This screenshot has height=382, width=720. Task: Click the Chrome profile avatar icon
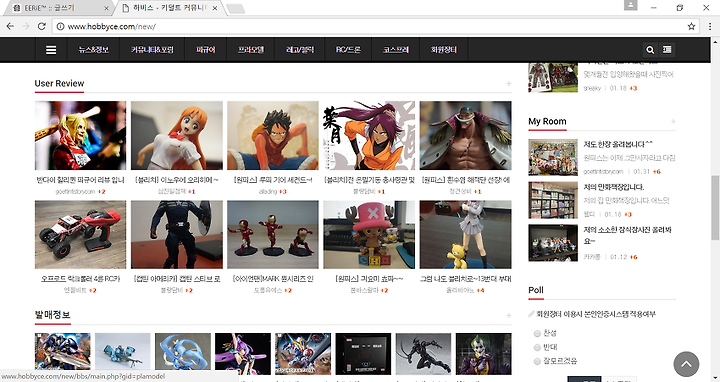[x=630, y=5]
